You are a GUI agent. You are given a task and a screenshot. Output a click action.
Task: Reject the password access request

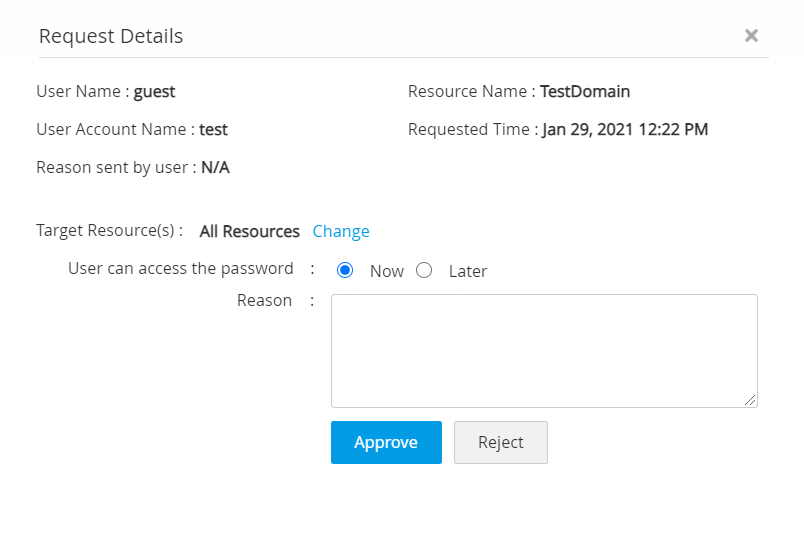[x=501, y=442]
